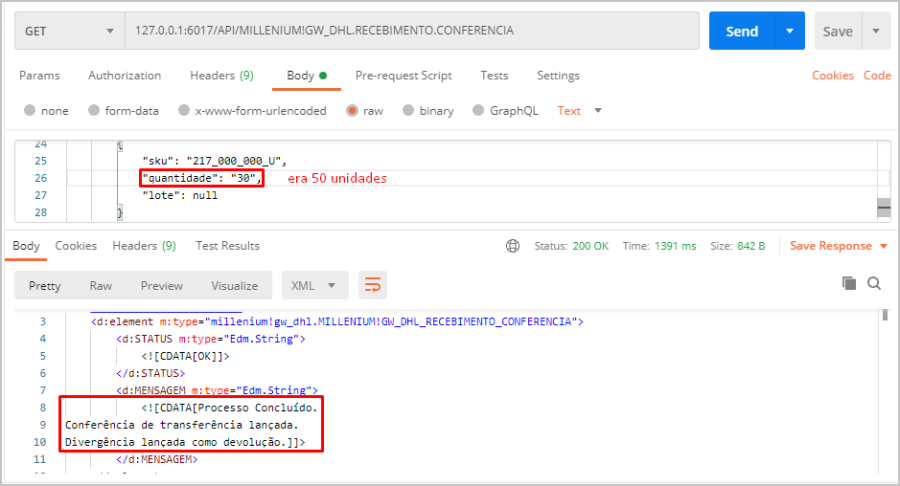Open the Code link
The width and height of the screenshot is (900, 486).
877,75
